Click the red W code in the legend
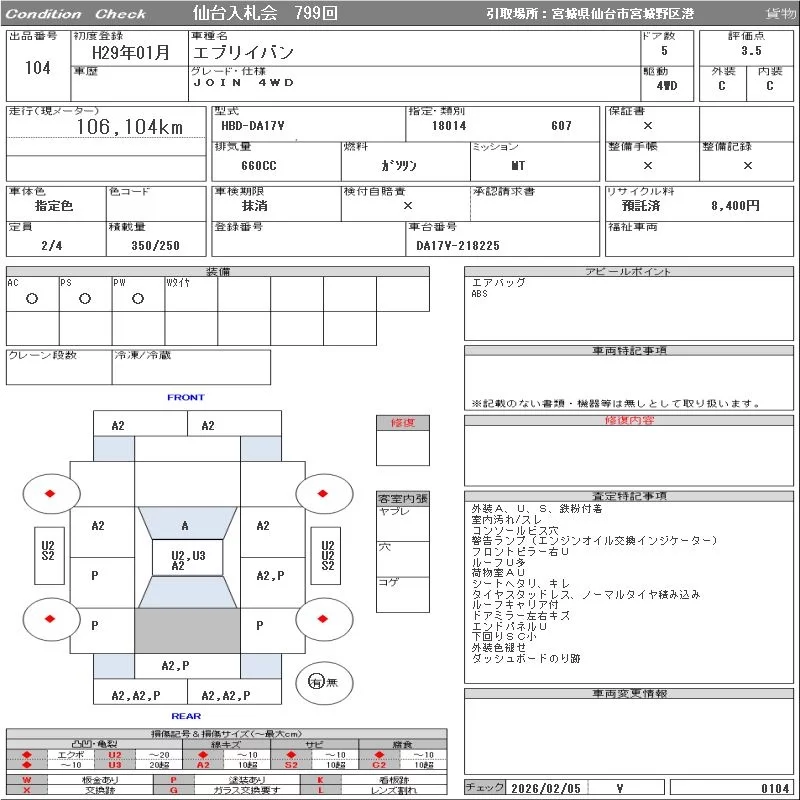The width and height of the screenshot is (800, 800). coord(27,779)
